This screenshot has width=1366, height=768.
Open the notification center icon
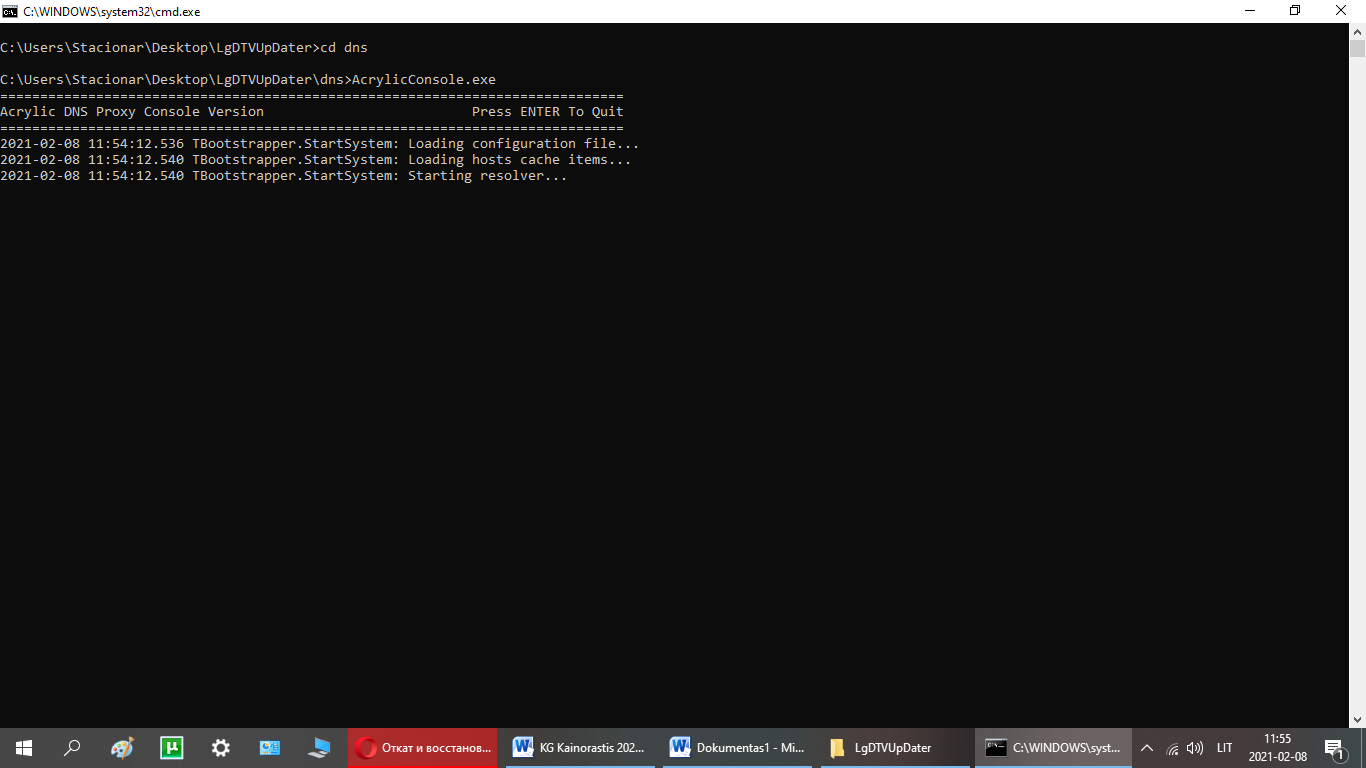pos(1334,748)
